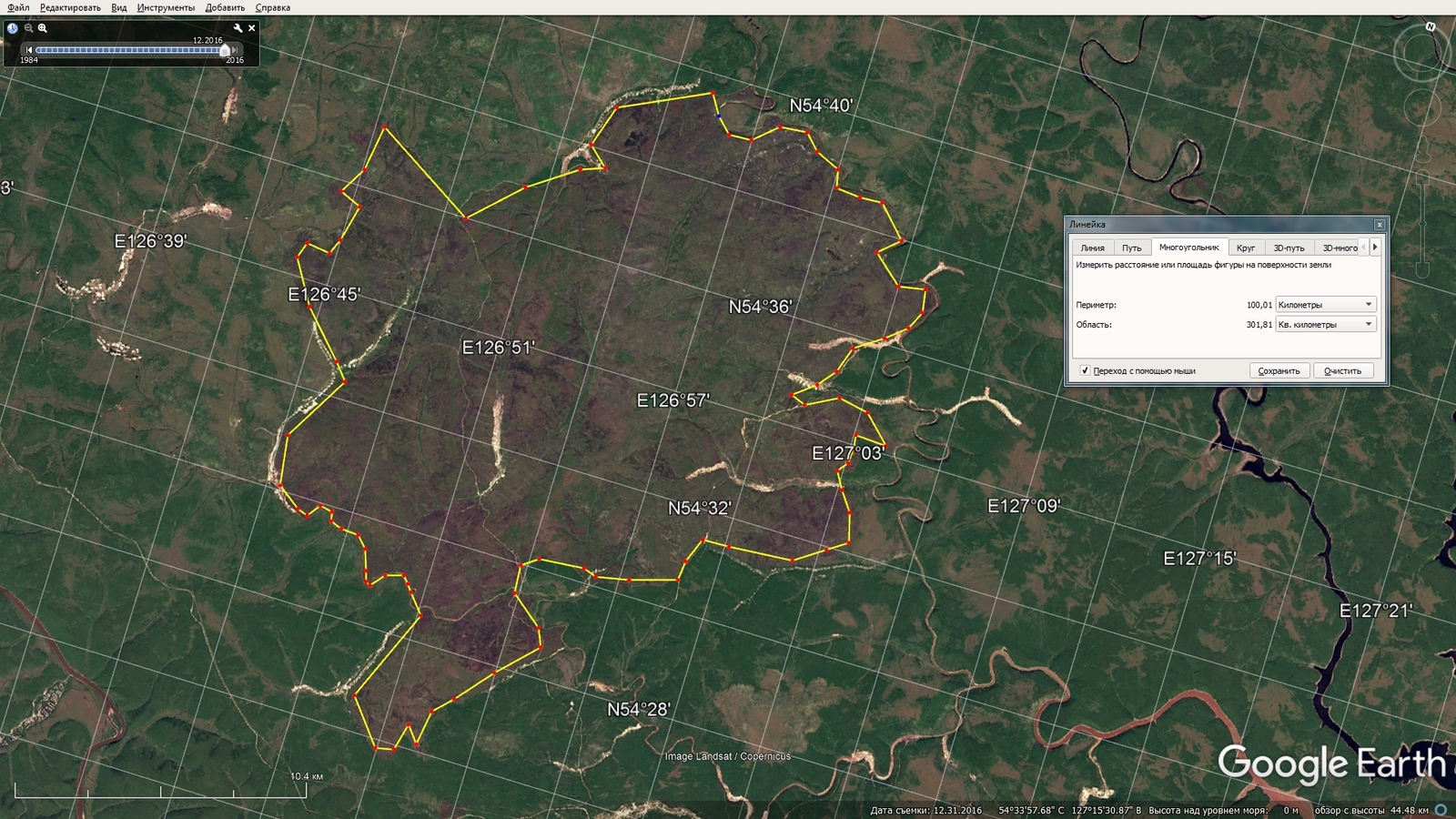Screen dimensions: 1456x819
Task: Click the blue polygon vertex near N54°40'
Action: (719, 116)
